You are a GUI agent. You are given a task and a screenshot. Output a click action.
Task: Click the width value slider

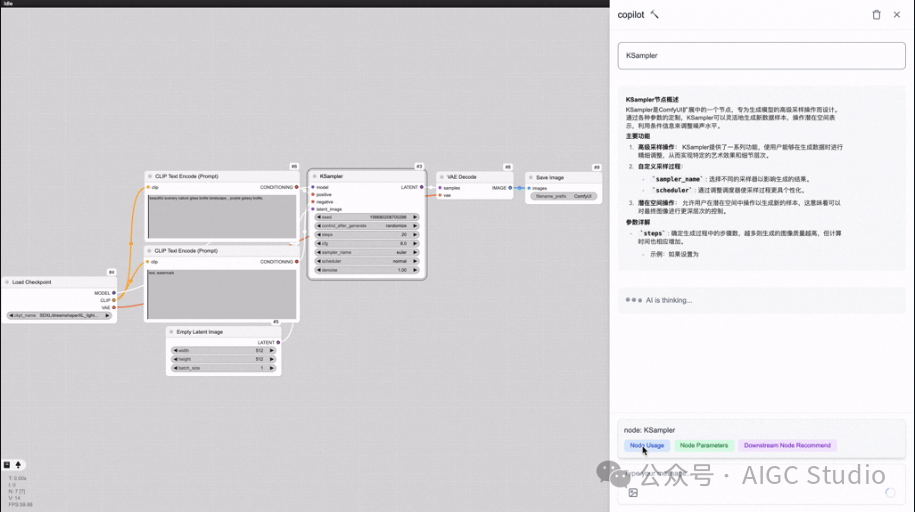coord(223,351)
